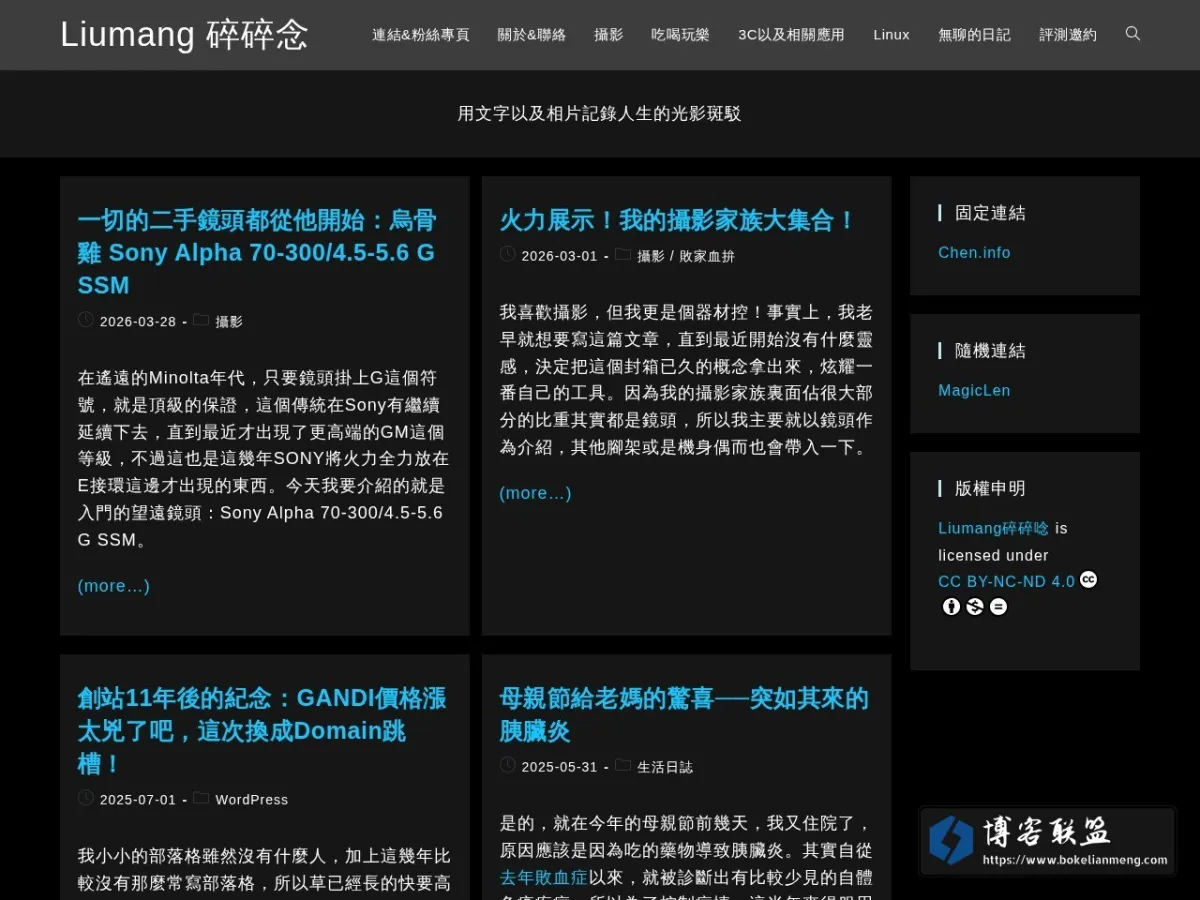
Task: Click the folder icon beside 攝影 / 敗家血拚
Action: pos(623,254)
